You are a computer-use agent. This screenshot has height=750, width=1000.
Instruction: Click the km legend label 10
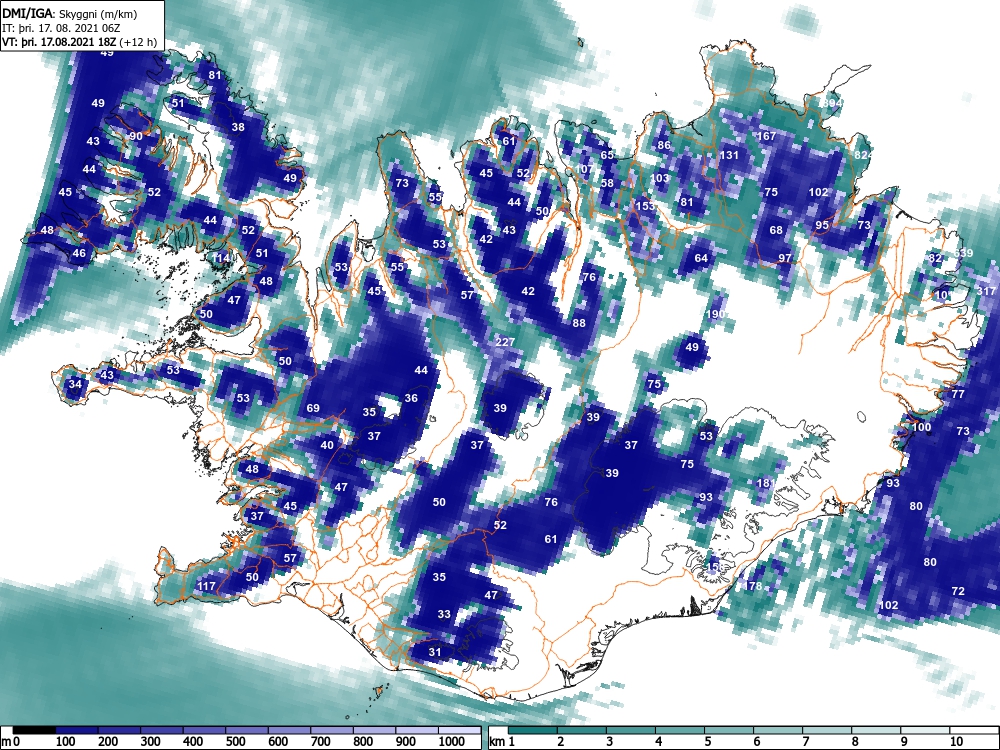click(x=955, y=742)
